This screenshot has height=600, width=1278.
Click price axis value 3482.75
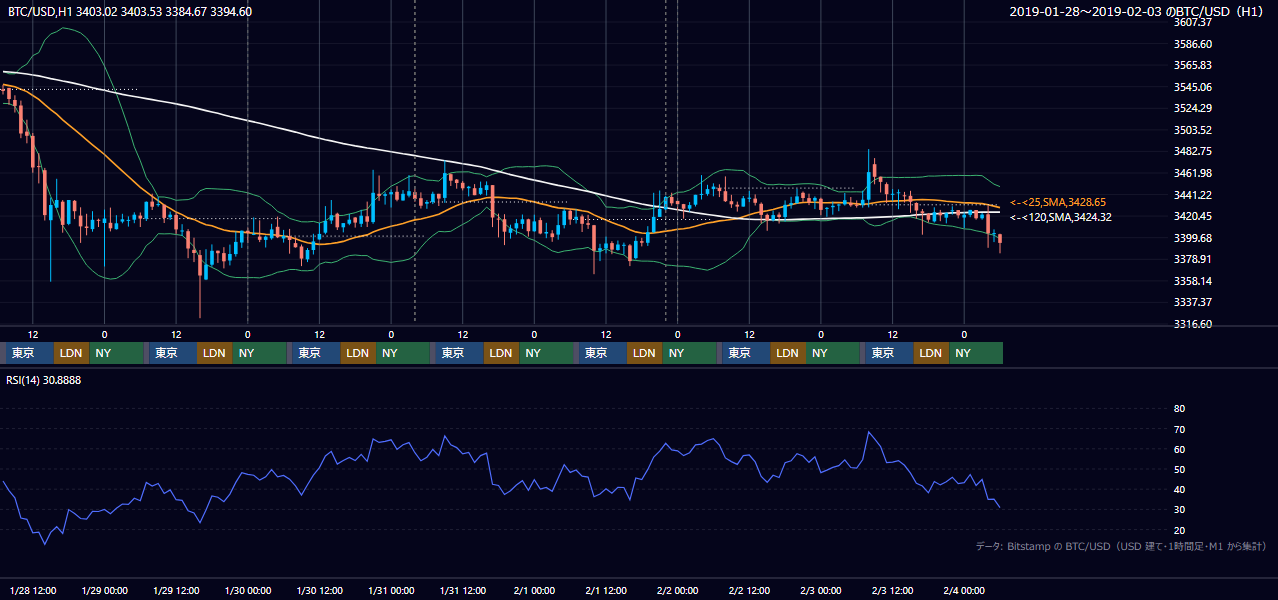tap(1192, 151)
